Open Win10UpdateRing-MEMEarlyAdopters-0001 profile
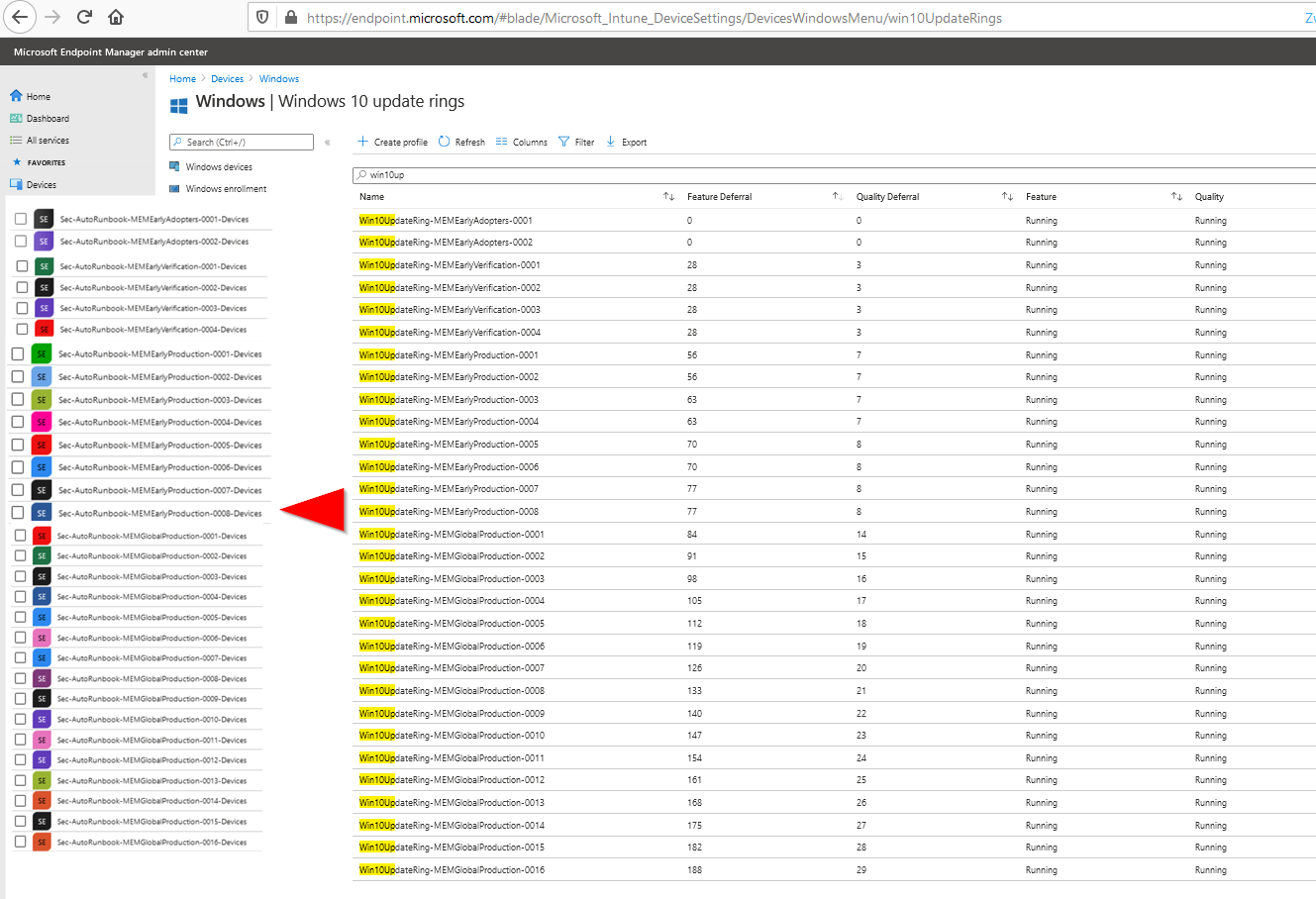The height and width of the screenshot is (899, 1316). click(x=446, y=220)
